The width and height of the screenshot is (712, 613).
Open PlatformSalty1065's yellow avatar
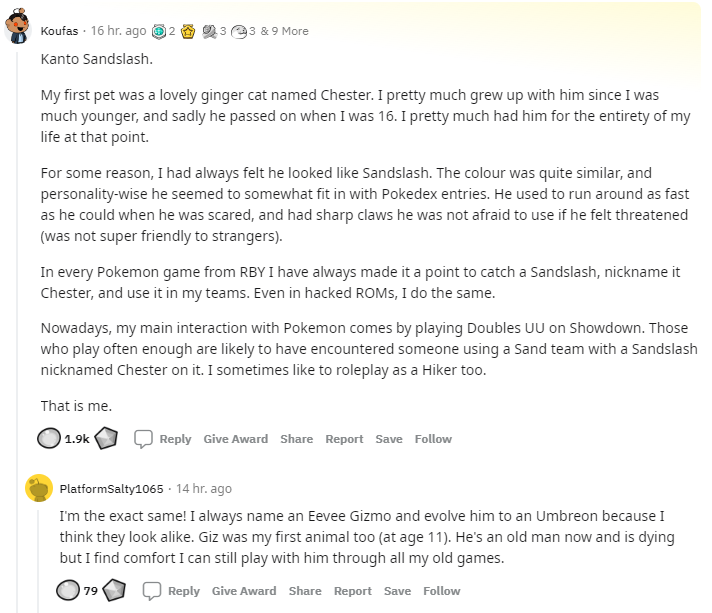pos(39,488)
